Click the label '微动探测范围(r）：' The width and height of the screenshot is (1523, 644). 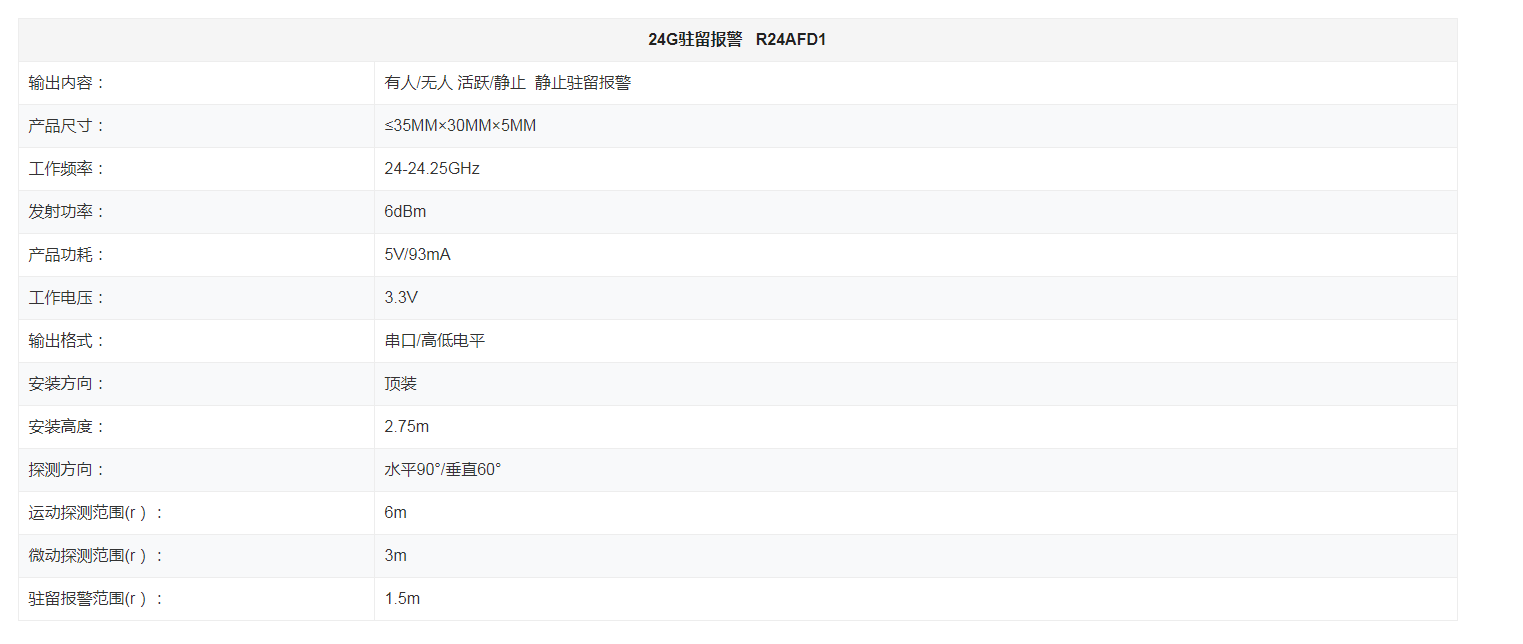click(96, 556)
